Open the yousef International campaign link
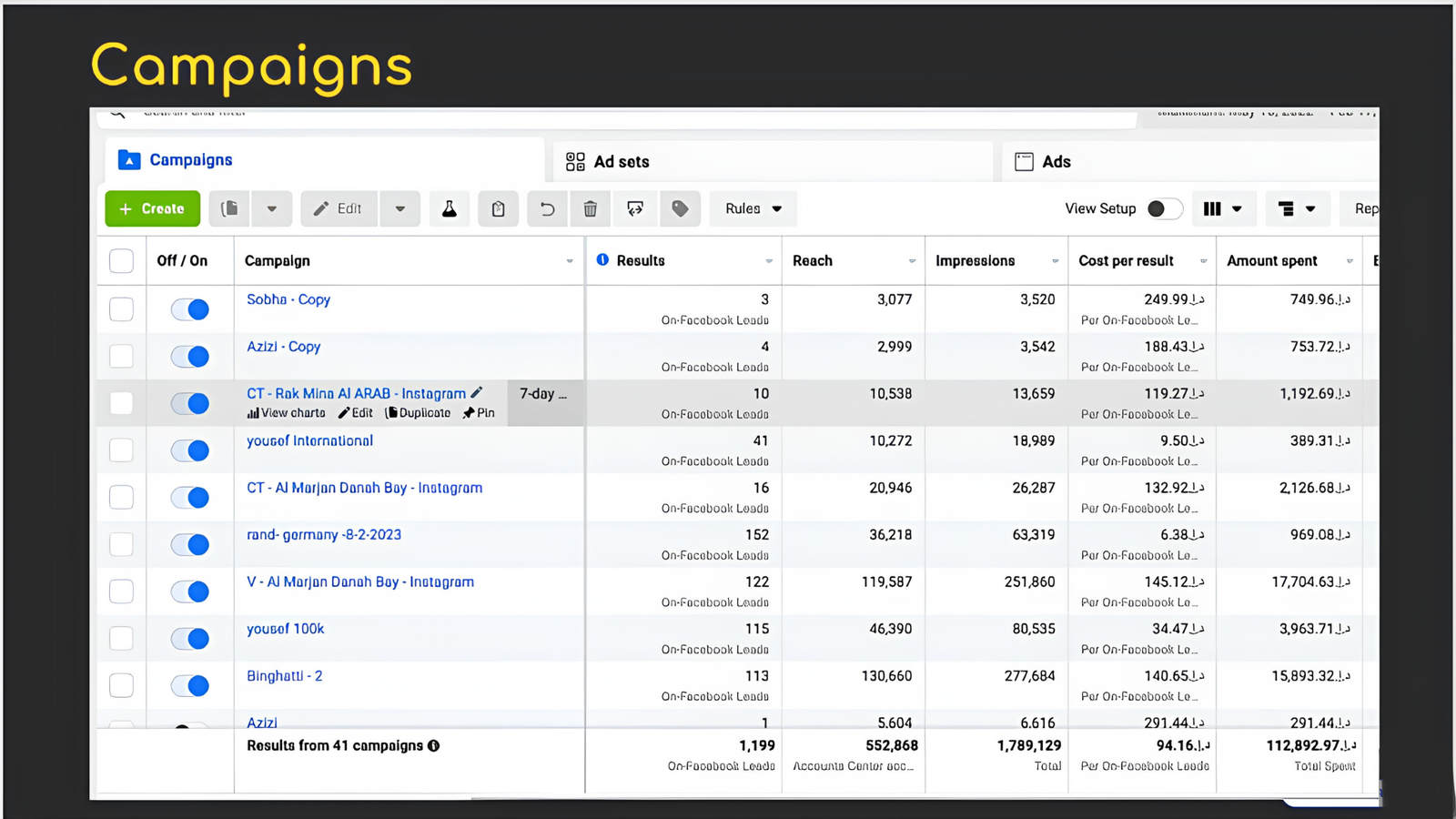The width and height of the screenshot is (1456, 819). coord(309,440)
